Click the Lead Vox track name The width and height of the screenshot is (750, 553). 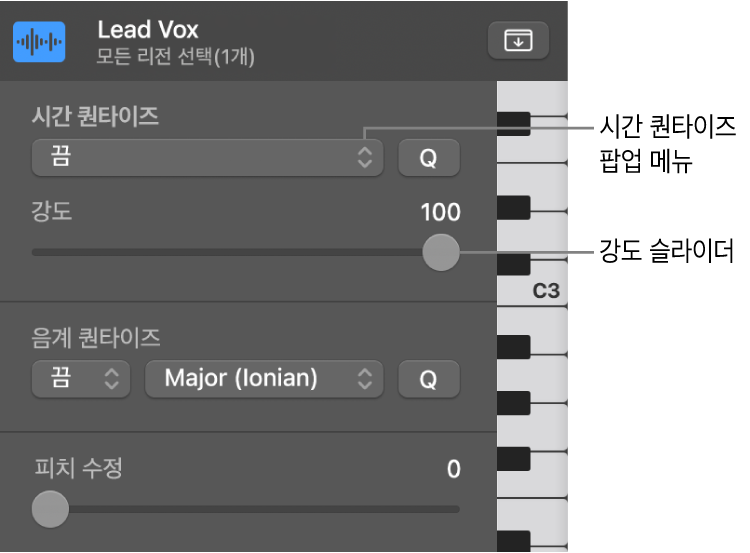point(148,30)
